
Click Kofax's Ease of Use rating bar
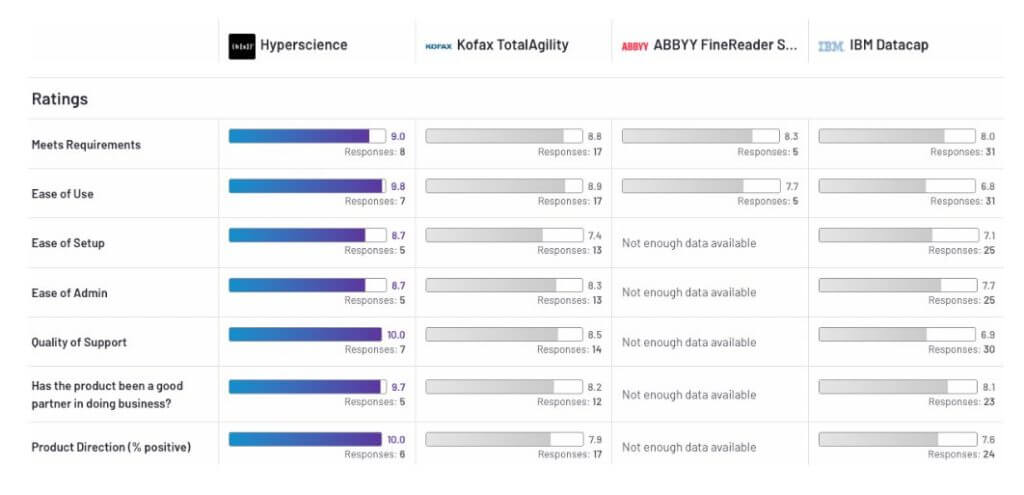[x=503, y=186]
